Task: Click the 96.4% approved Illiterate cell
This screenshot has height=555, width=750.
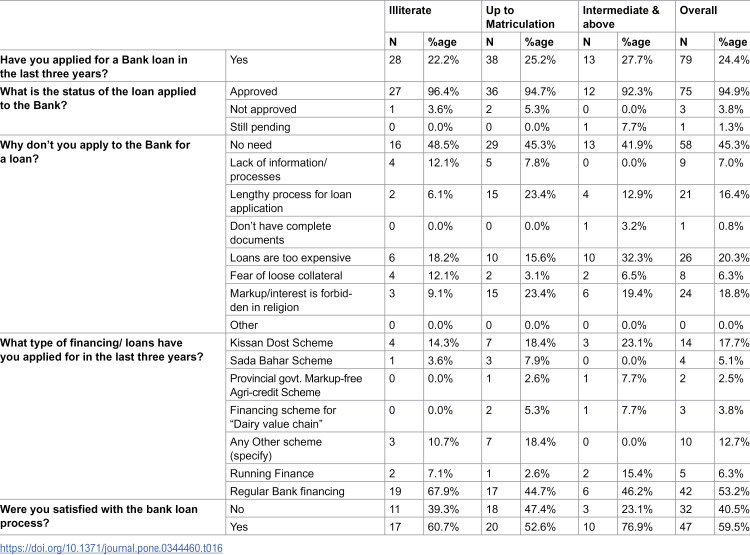Action: (x=443, y=91)
